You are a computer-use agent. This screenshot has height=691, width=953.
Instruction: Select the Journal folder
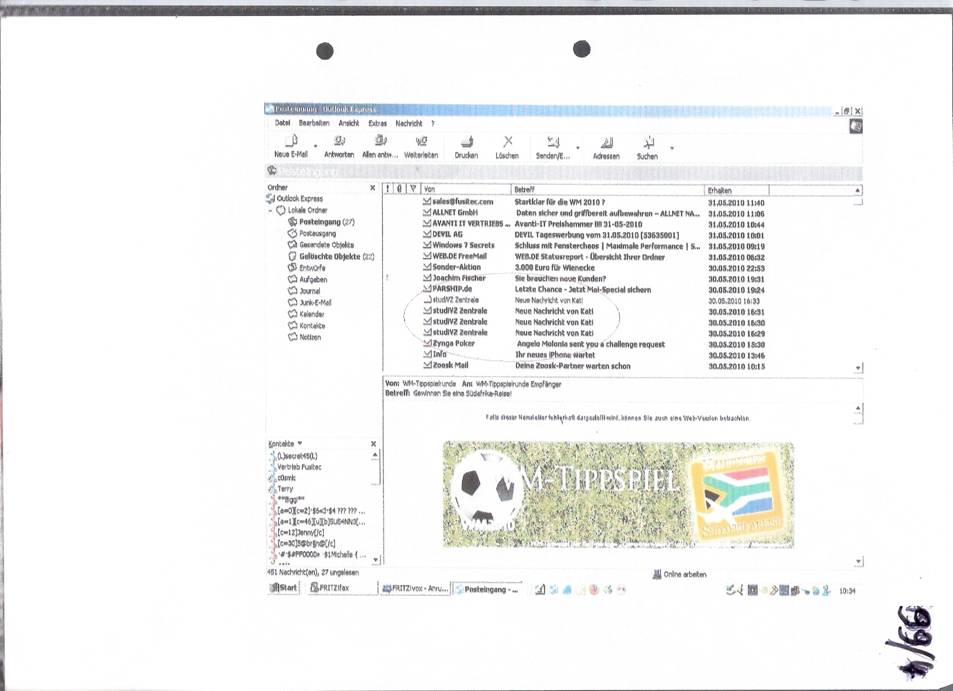[304, 291]
